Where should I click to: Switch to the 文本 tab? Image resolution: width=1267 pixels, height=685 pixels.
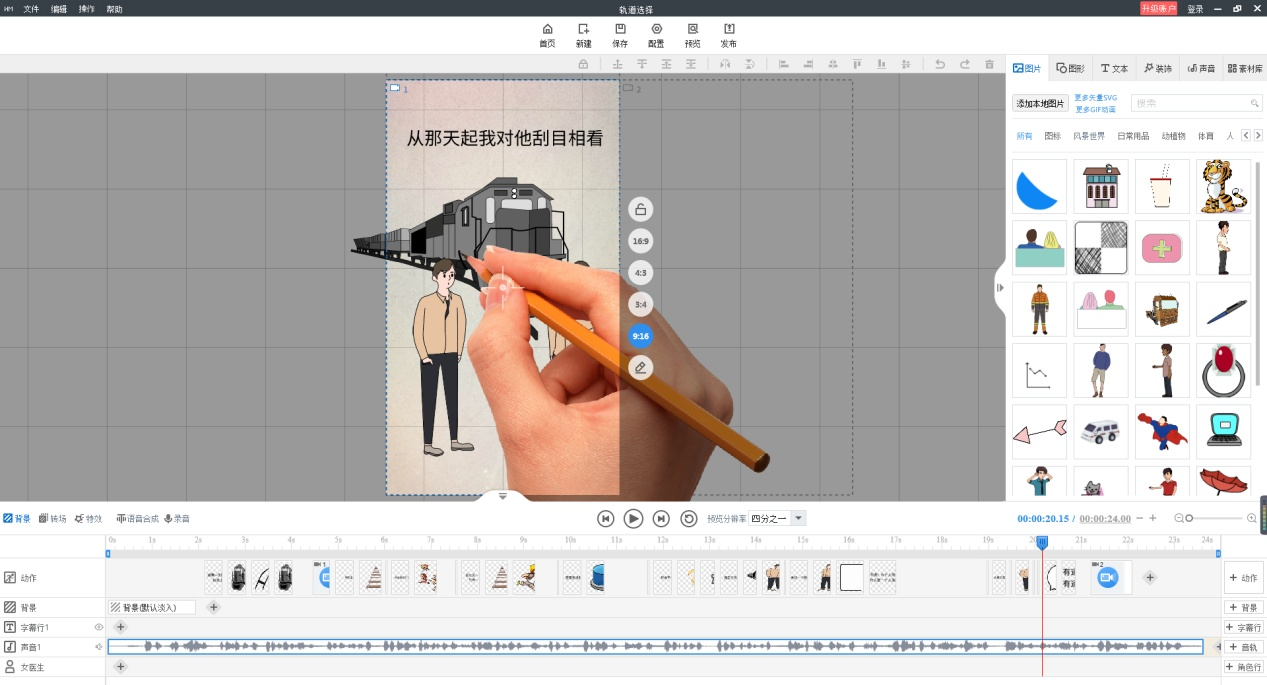(1114, 68)
